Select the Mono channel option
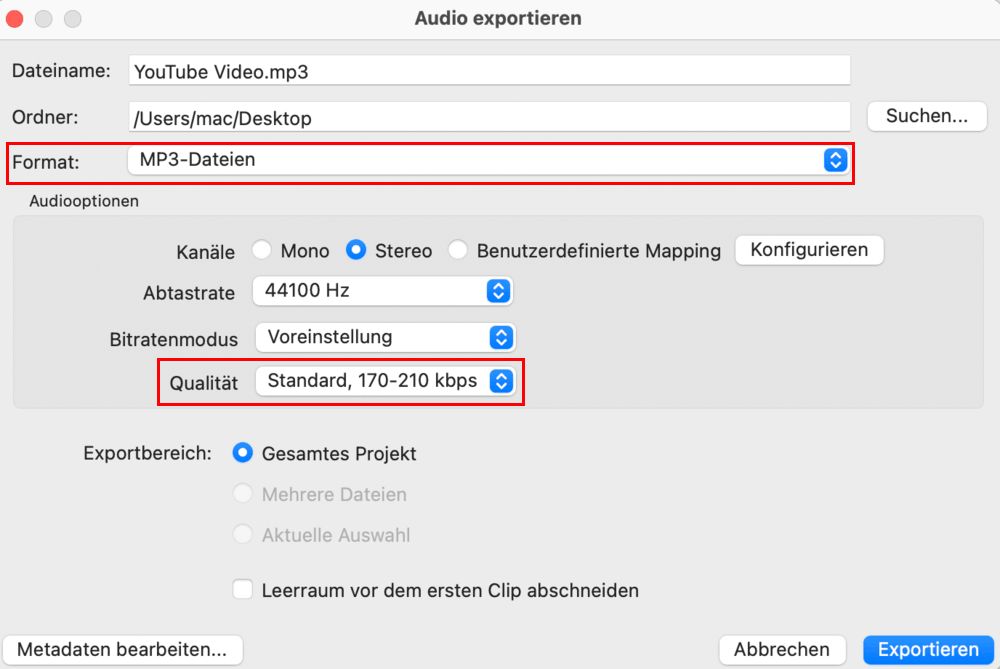 (x=262, y=250)
